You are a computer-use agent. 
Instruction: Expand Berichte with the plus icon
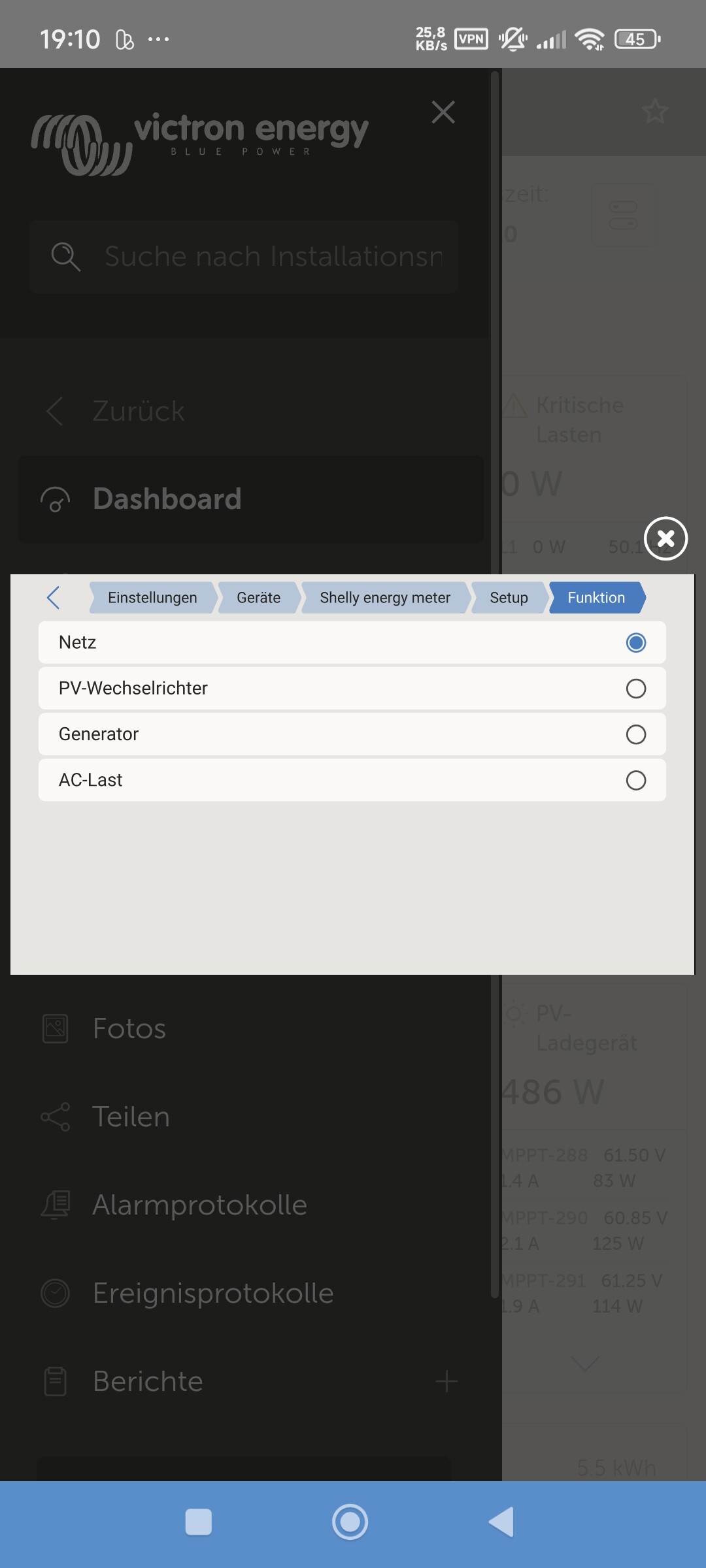point(446,1381)
